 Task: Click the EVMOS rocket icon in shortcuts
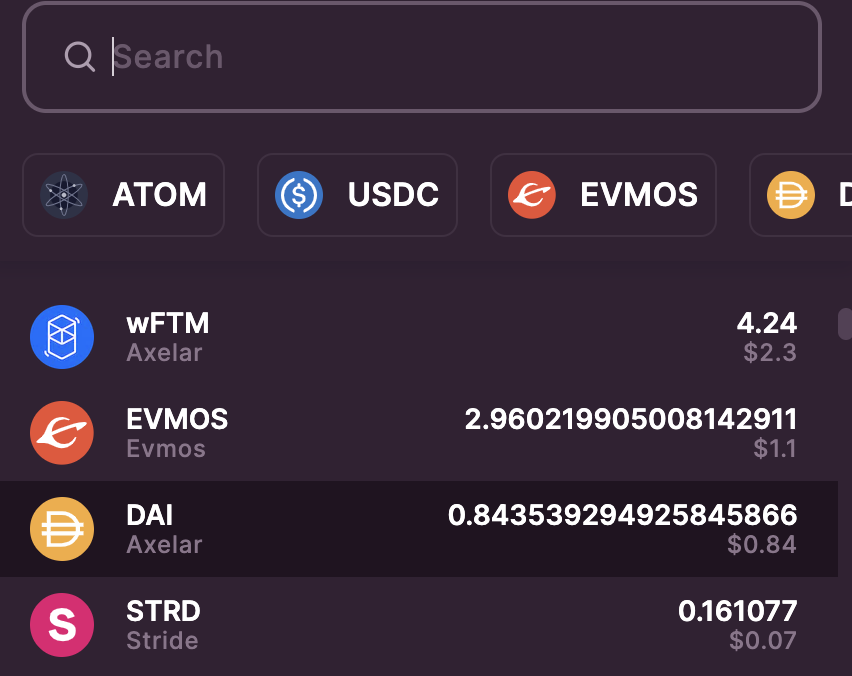pyautogui.click(x=532, y=194)
